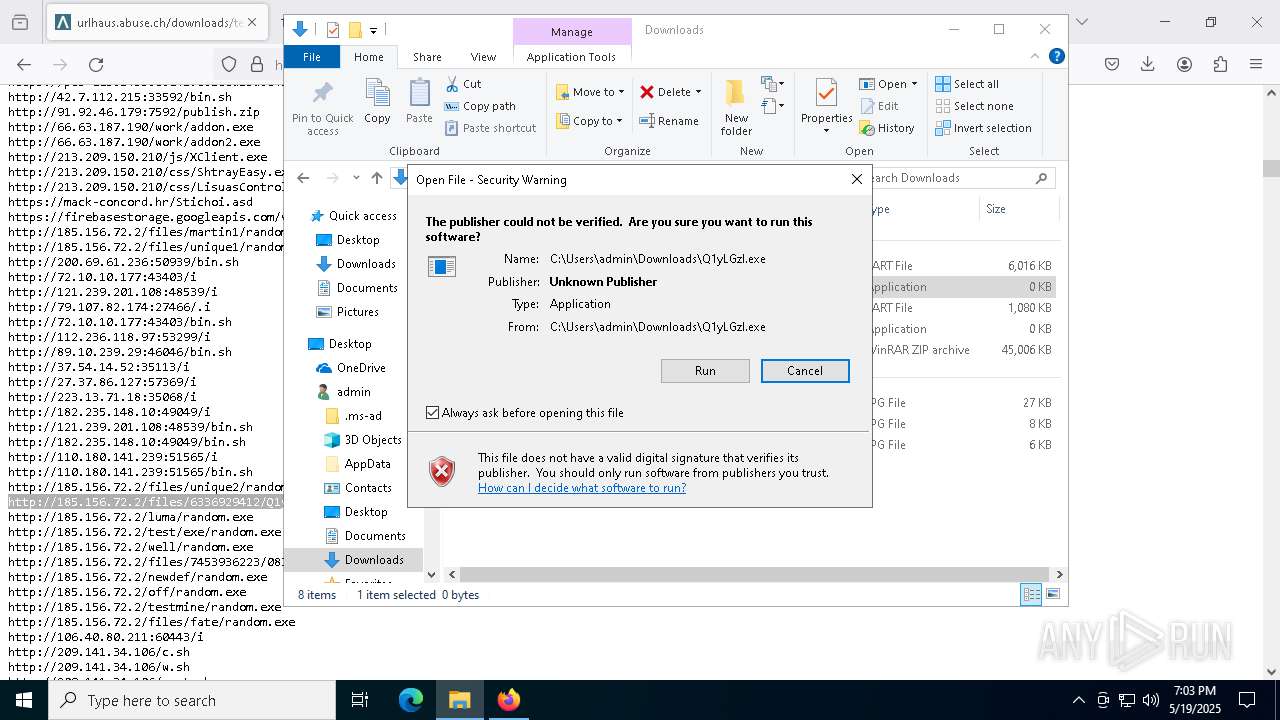Click Save to Pocket icon
This screenshot has height=720, width=1280.
[1112, 65]
